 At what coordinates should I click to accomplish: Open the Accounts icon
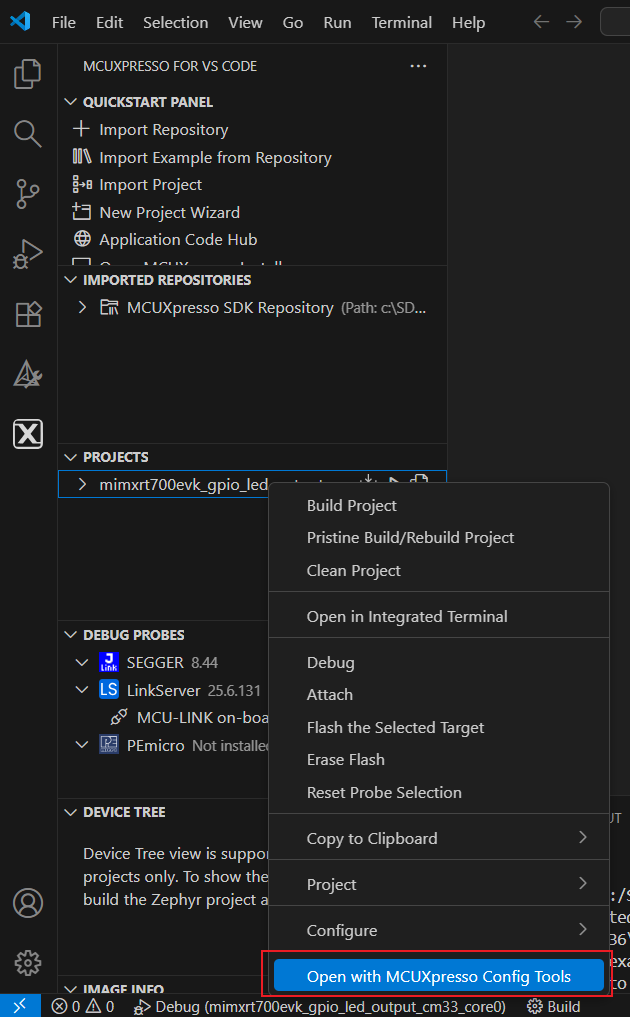click(x=28, y=903)
